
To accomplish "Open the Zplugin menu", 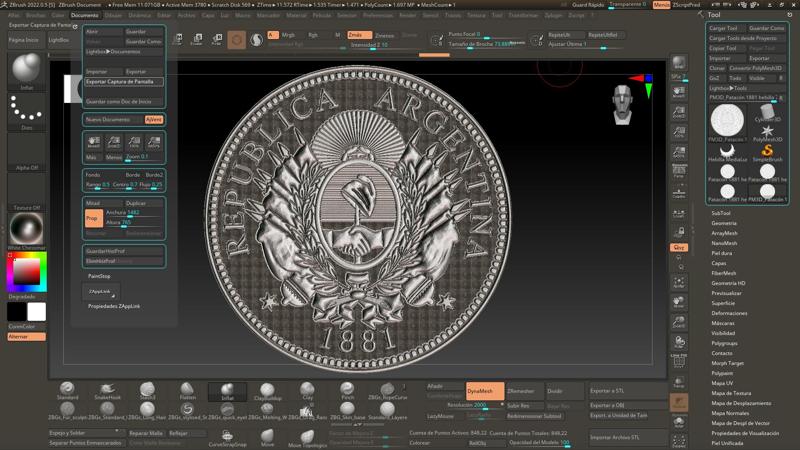I will click(x=553, y=15).
